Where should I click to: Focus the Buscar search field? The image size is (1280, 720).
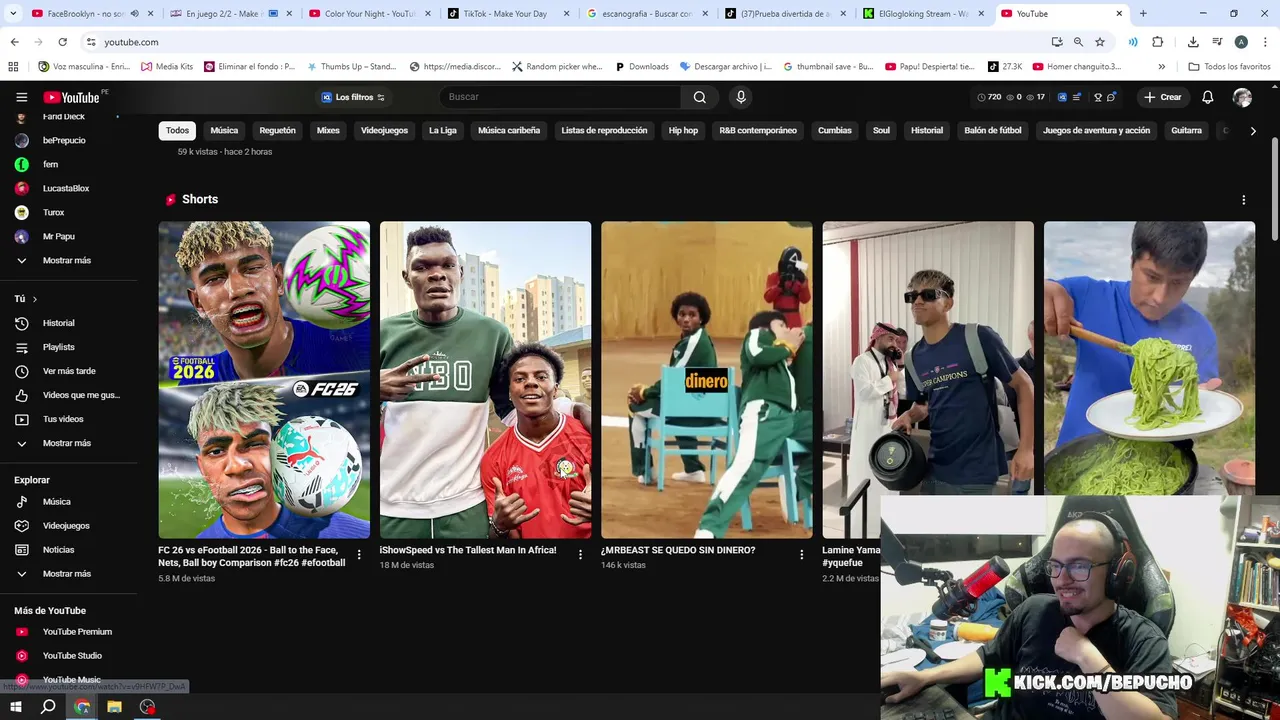[560, 97]
